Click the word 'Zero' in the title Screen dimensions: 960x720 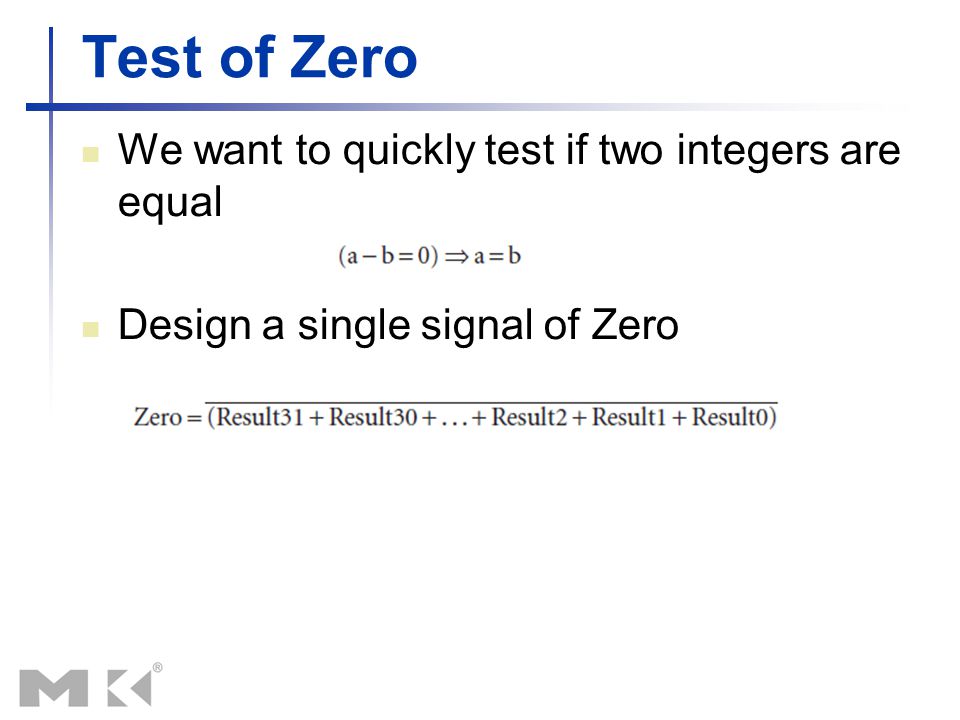click(x=353, y=57)
